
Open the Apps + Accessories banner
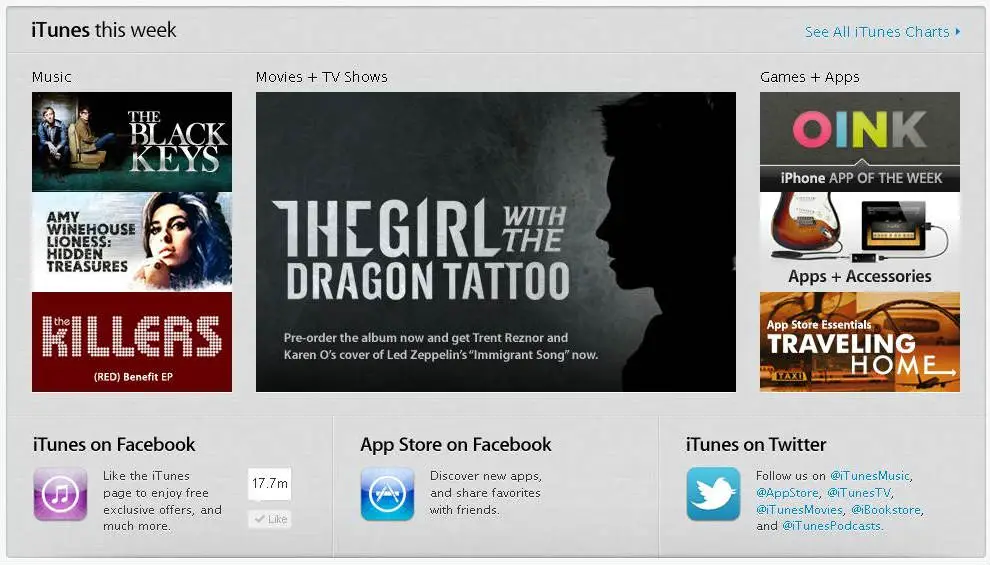click(x=859, y=242)
